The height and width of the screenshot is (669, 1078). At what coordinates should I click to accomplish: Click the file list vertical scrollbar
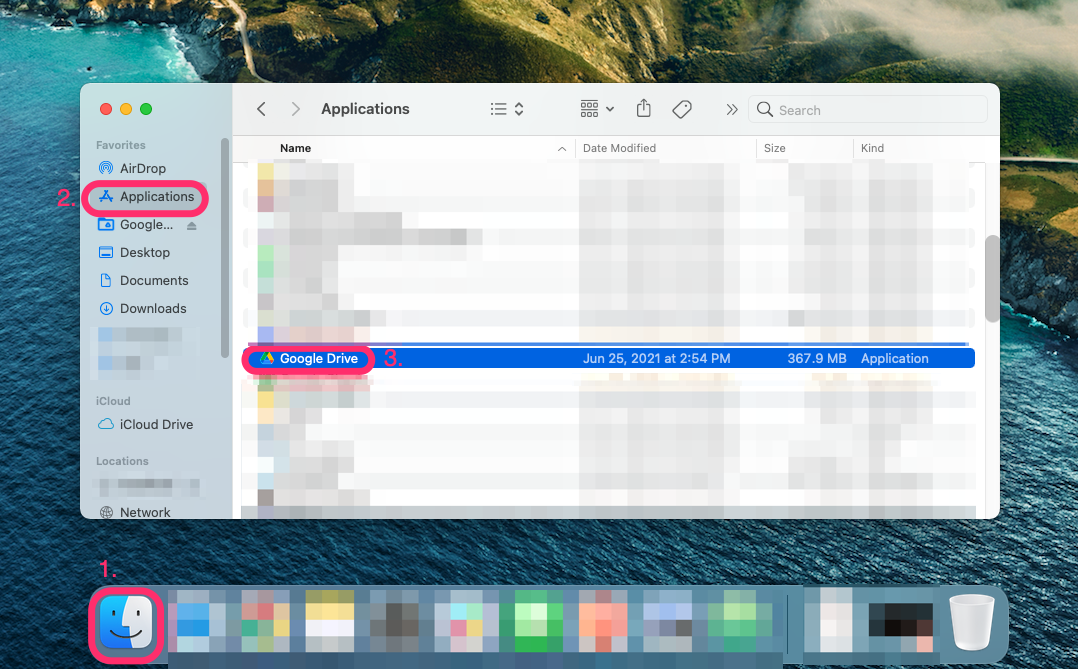[x=991, y=278]
